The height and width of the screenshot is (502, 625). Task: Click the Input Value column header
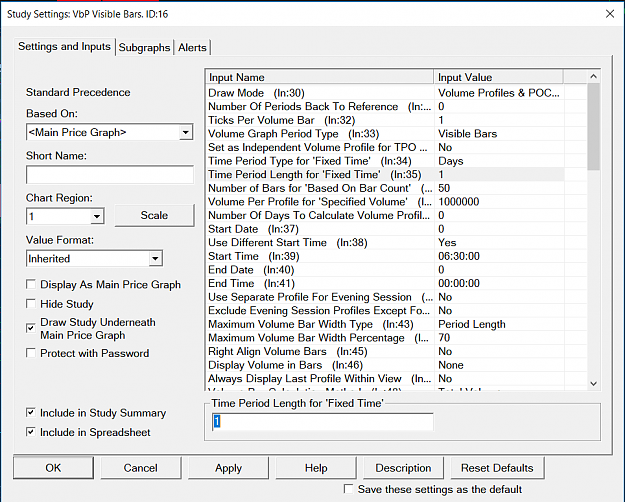(499, 77)
